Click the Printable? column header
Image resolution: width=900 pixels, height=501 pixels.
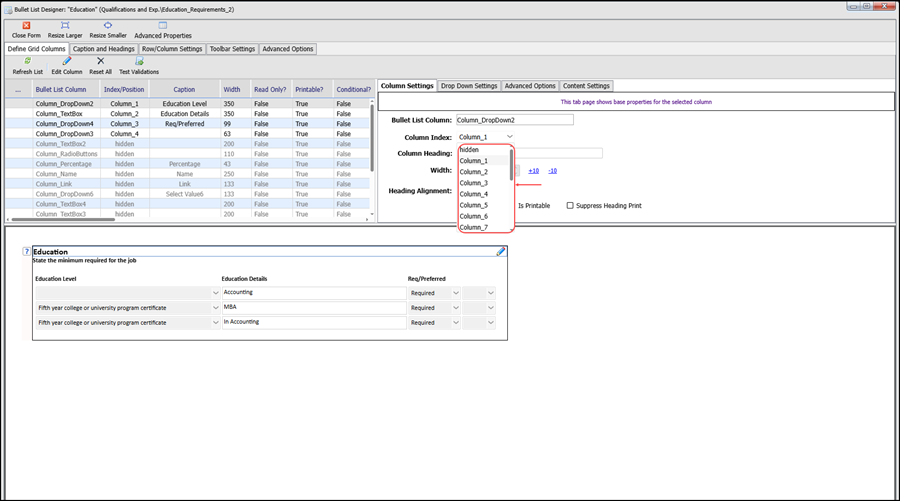point(312,90)
